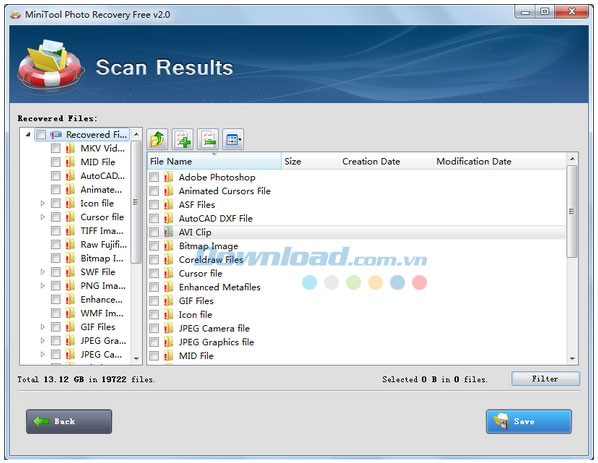Click the file list scrollbar up arrow
The height and width of the screenshot is (463, 598).
572,158
